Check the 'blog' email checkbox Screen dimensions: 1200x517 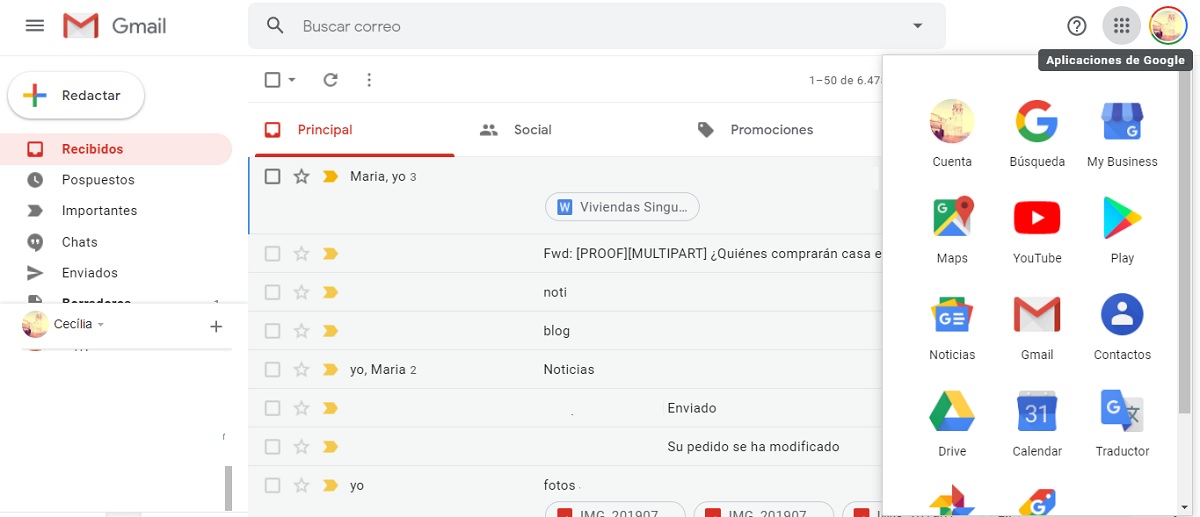pos(272,331)
